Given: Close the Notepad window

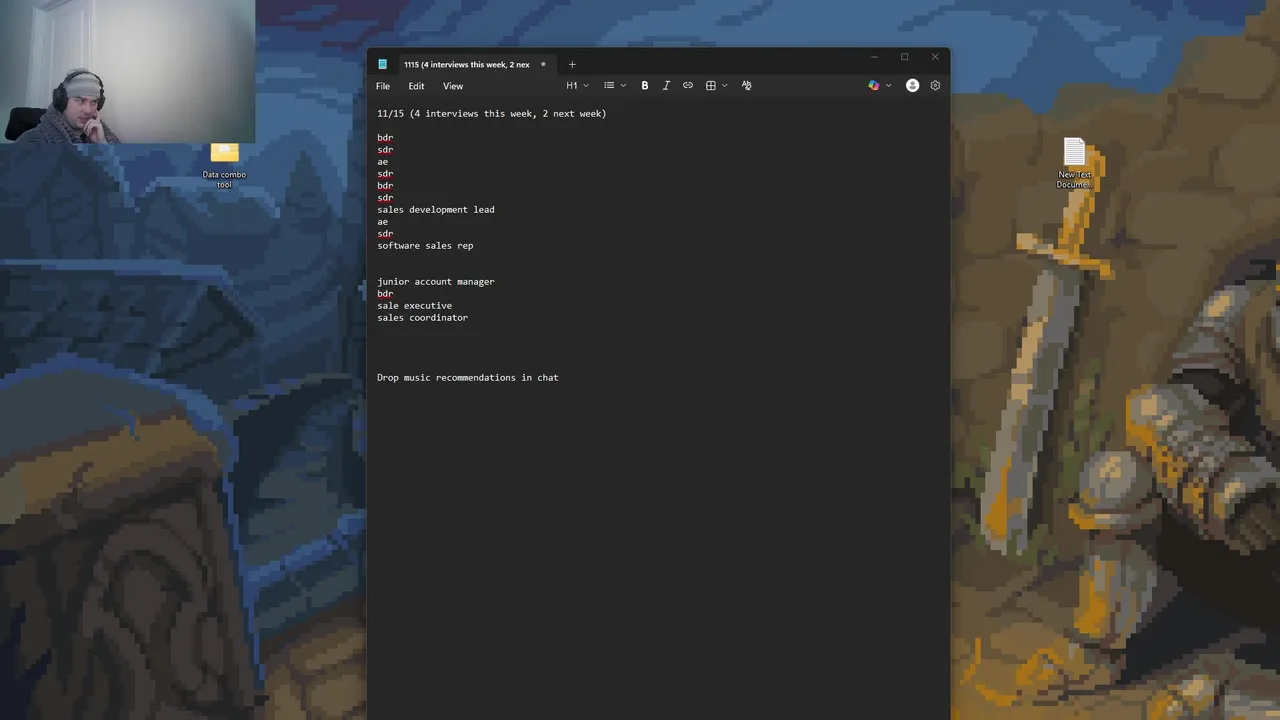Looking at the screenshot, I should point(935,57).
